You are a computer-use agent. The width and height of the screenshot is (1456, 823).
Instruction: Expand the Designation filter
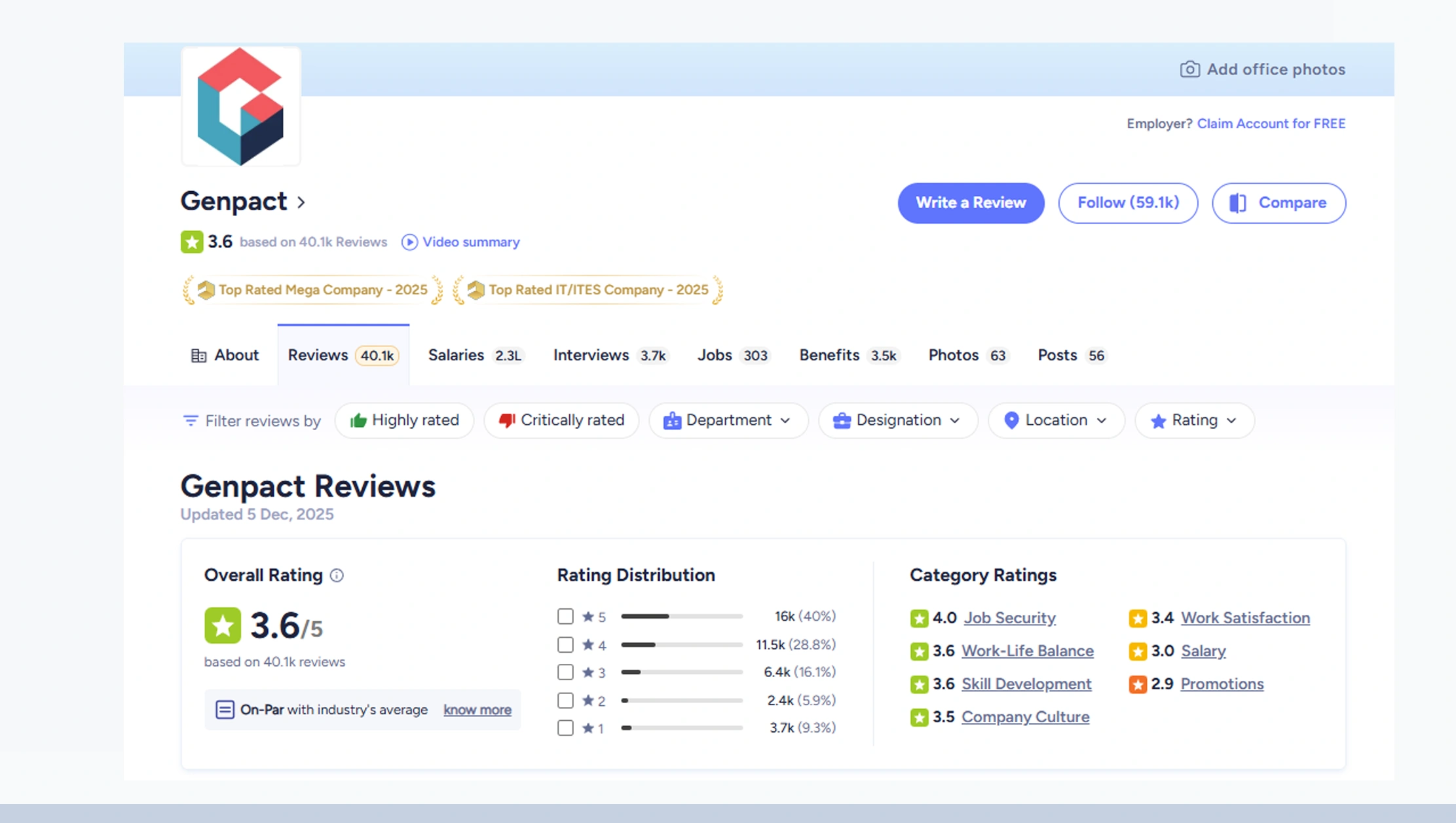click(898, 420)
